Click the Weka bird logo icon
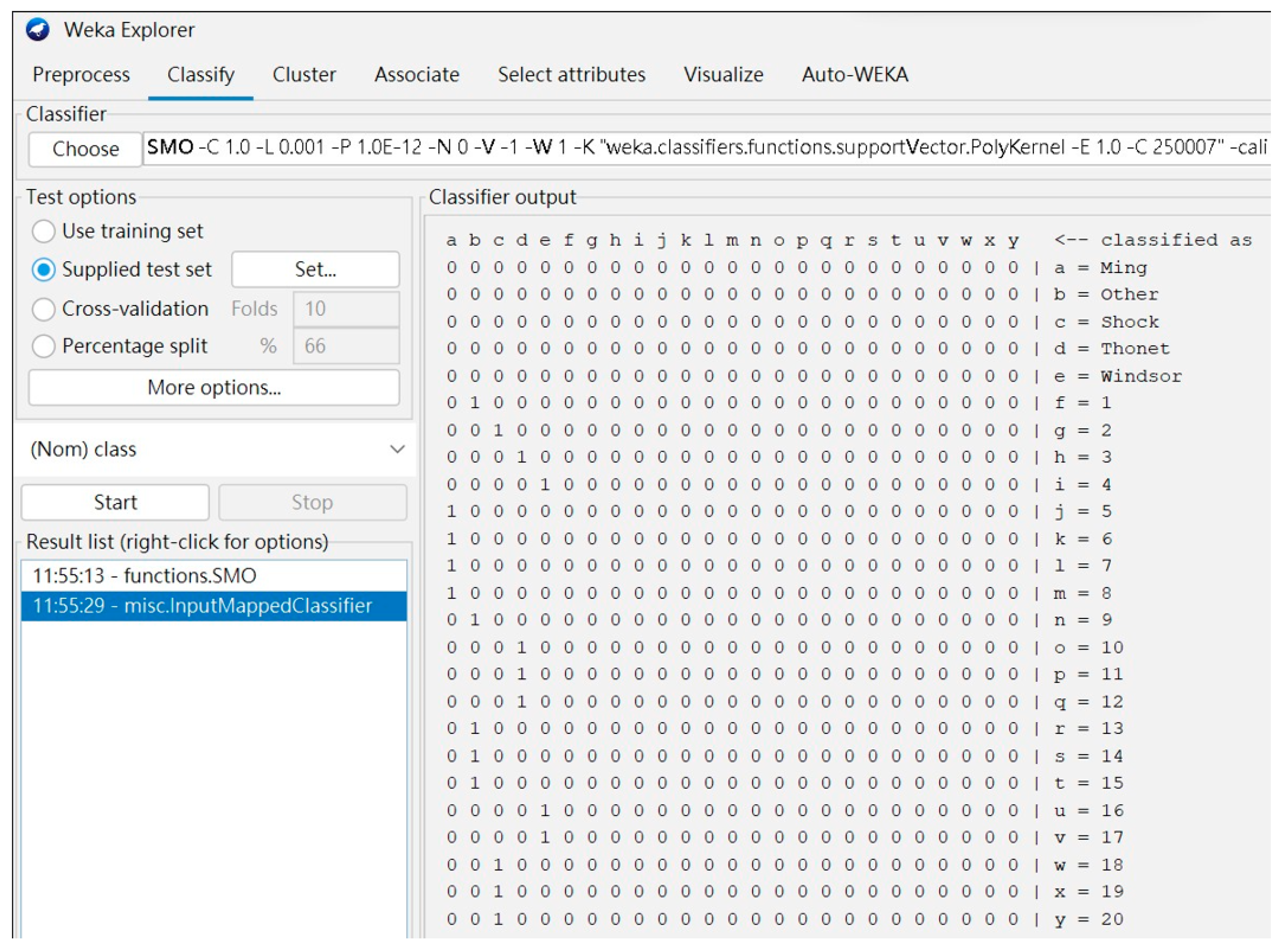1288x950 pixels. (x=38, y=30)
